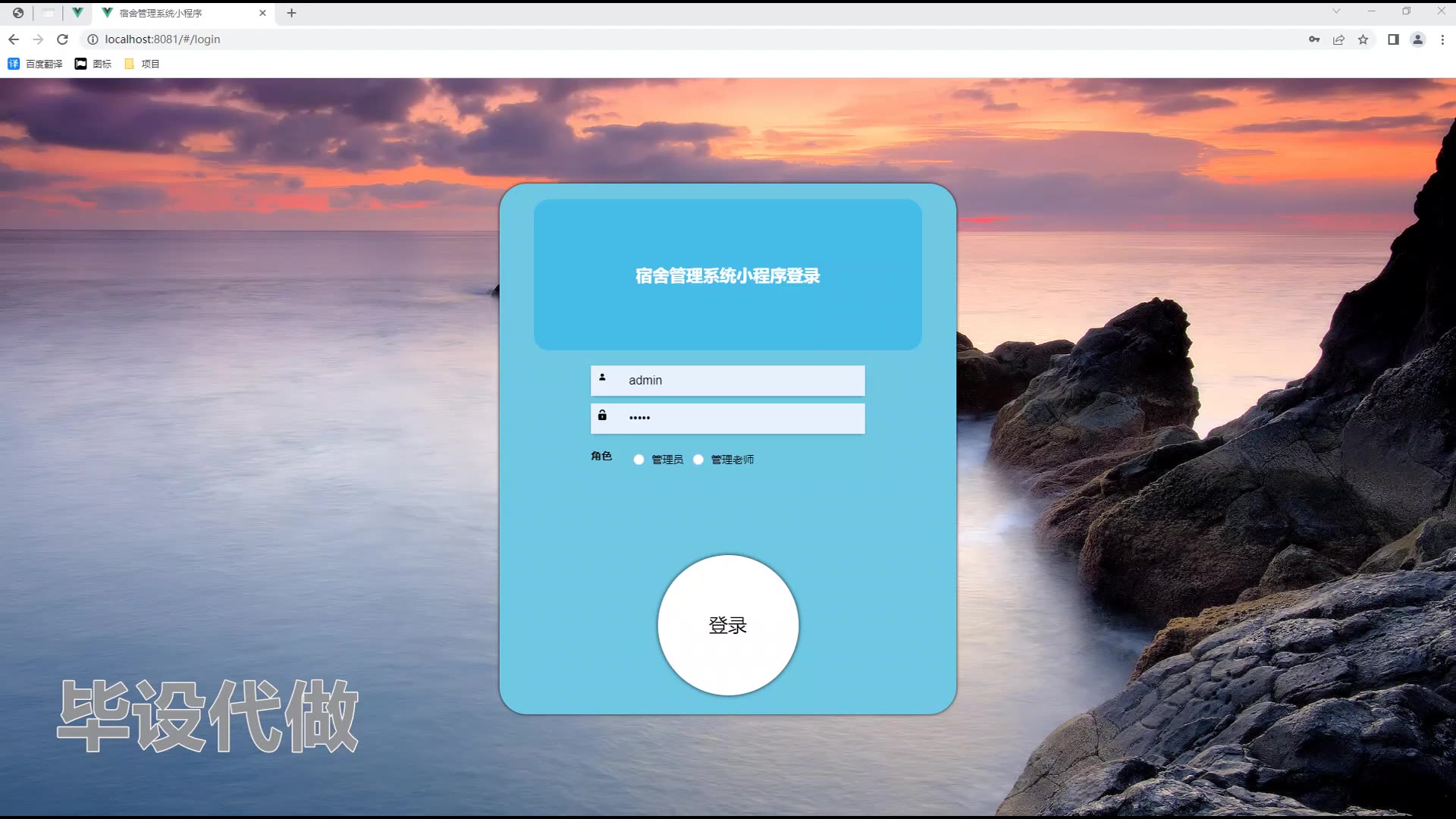Open the 百度翻译 bookmark
1456x819 pixels.
click(35, 64)
